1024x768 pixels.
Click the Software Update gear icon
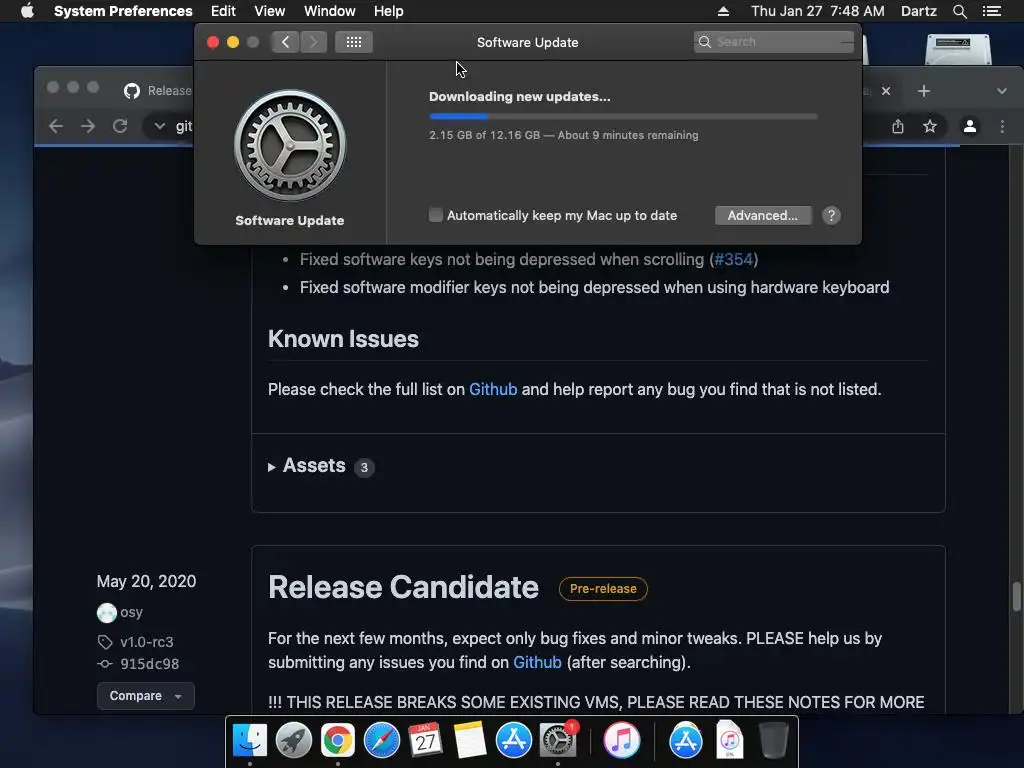[290, 145]
